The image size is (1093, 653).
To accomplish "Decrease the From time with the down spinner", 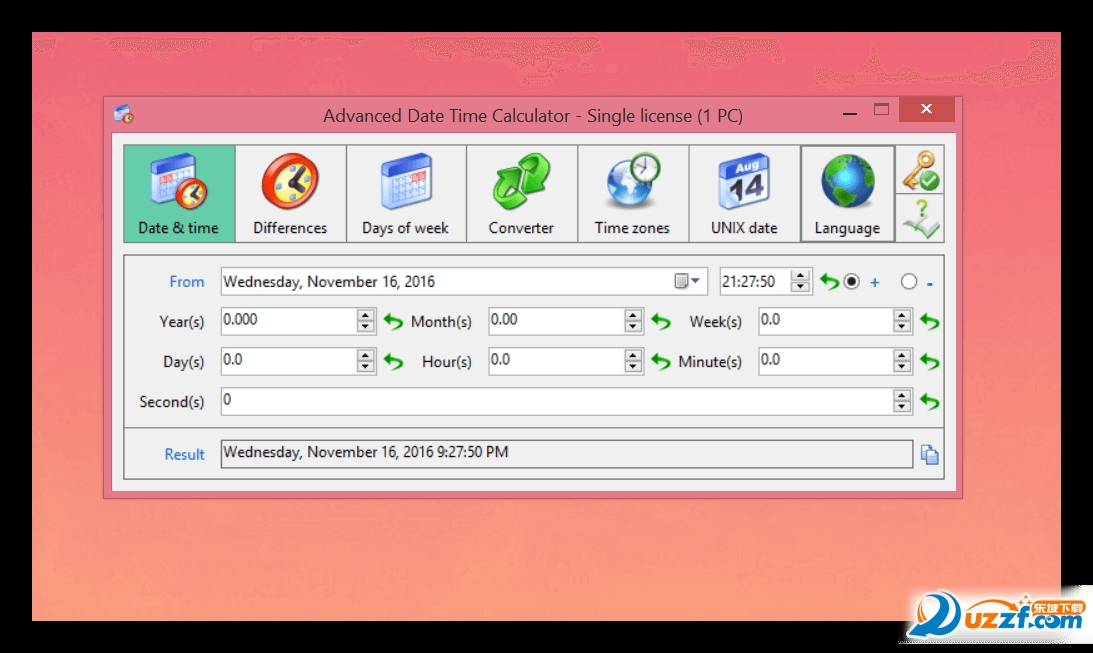I will click(800, 287).
